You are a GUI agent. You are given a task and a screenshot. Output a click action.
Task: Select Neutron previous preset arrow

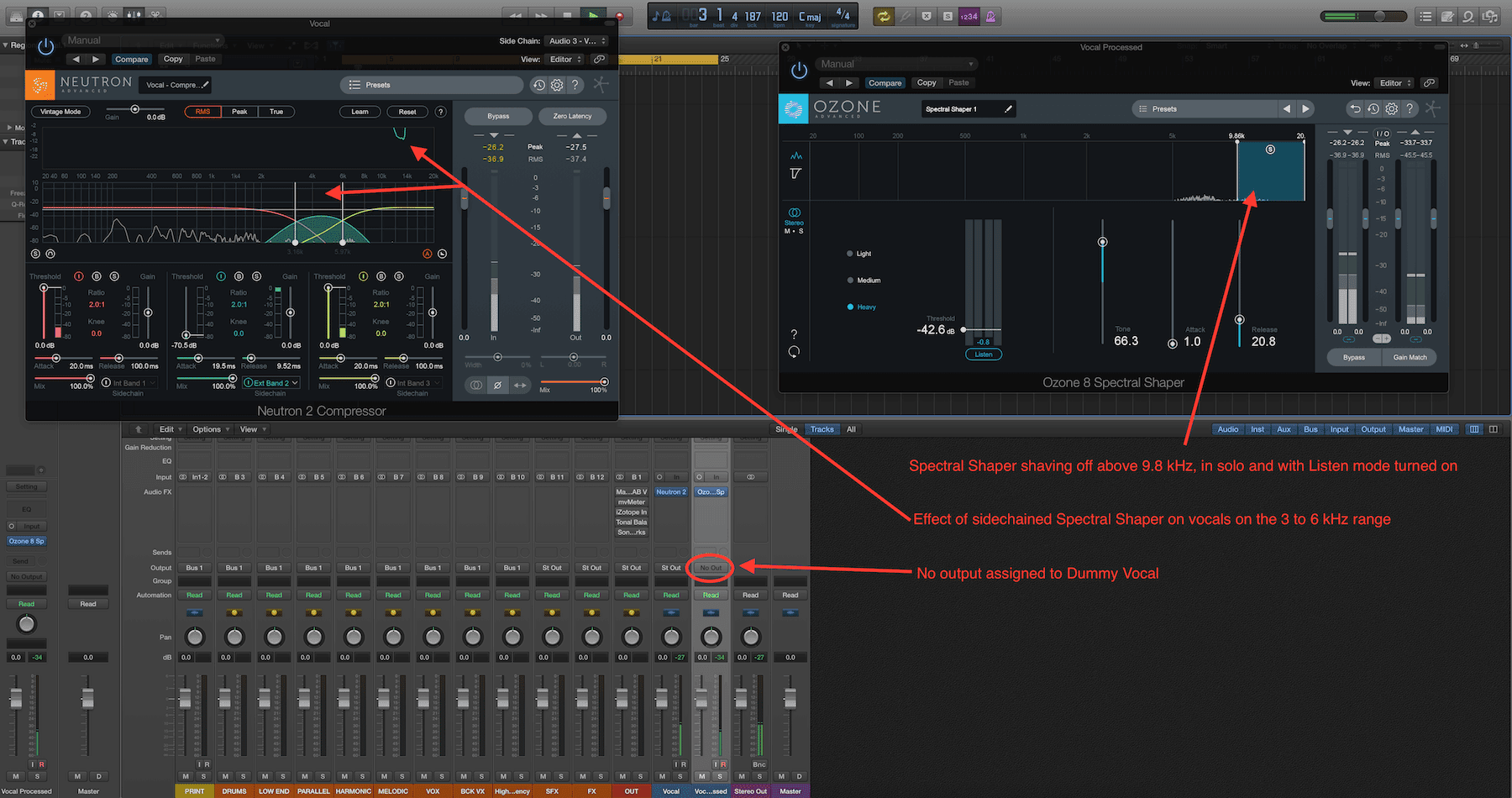tap(76, 60)
